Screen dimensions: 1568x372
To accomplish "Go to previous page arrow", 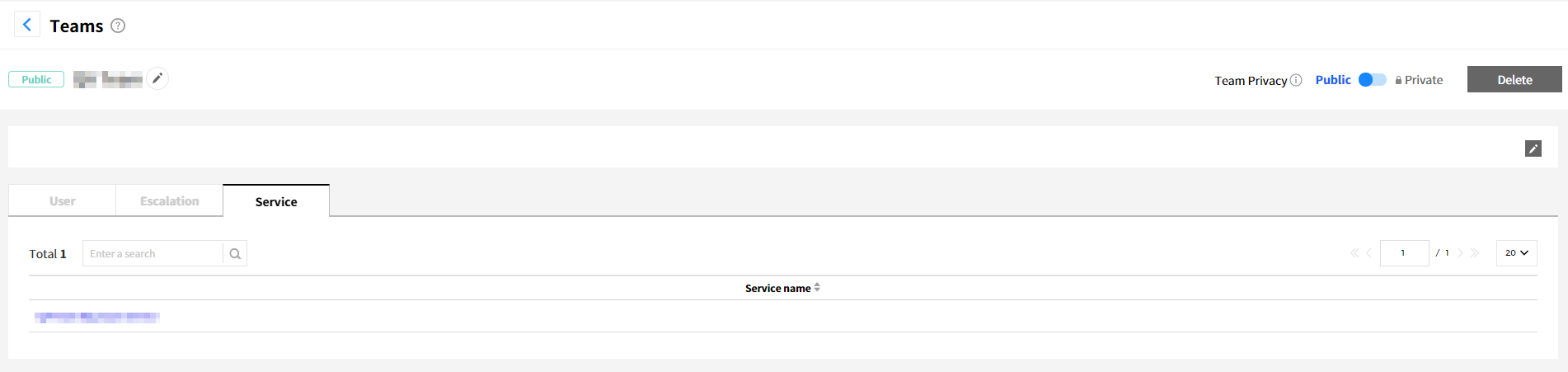I will [x=1369, y=253].
